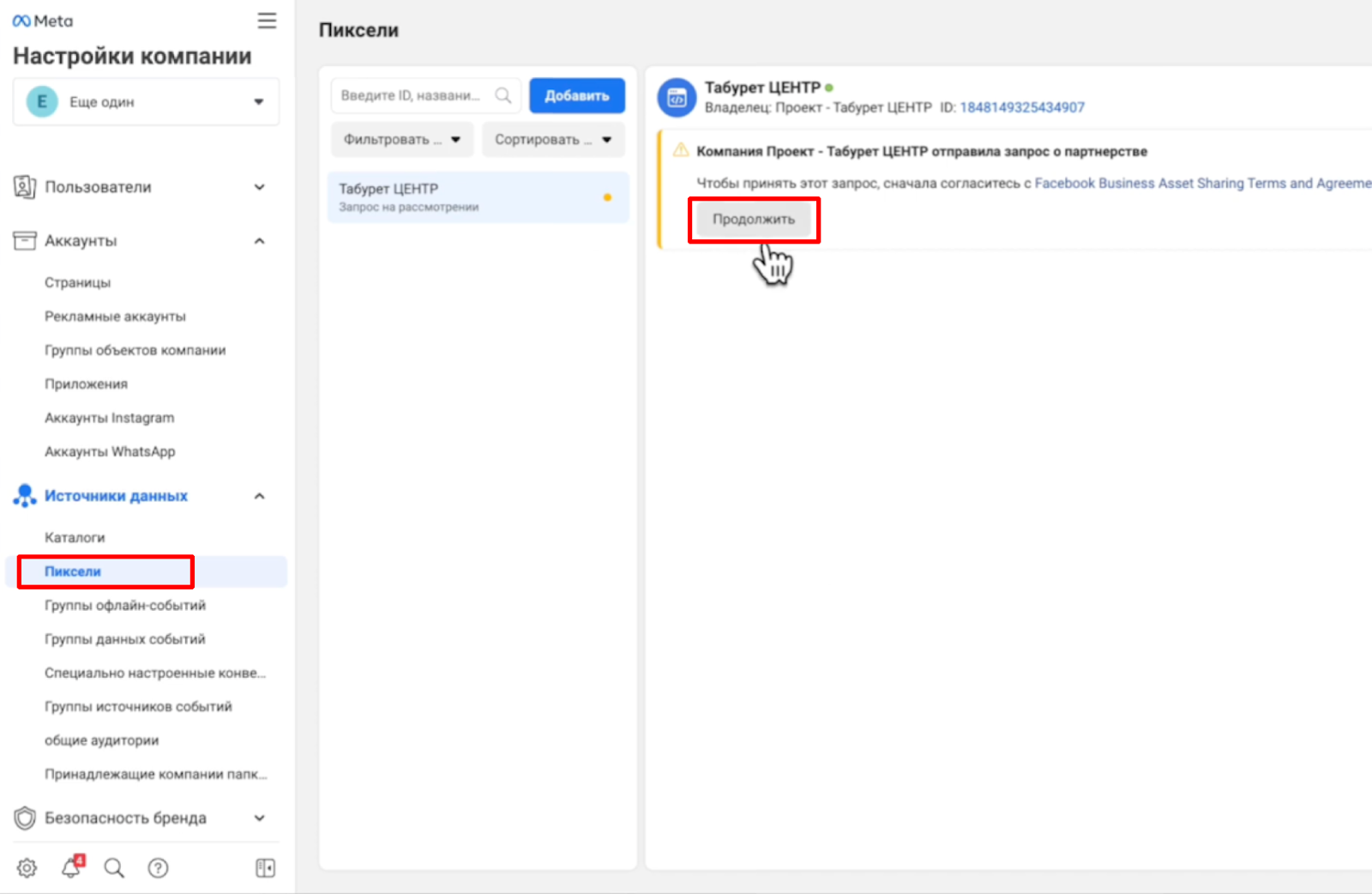1372x894 pixels.
Task: Open Специально настроенные конверсии item
Action: (155, 673)
